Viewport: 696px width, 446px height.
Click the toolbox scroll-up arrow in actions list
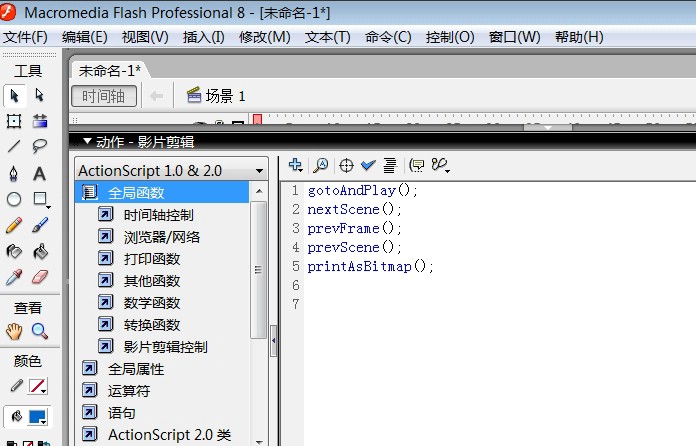pyautogui.click(x=259, y=192)
